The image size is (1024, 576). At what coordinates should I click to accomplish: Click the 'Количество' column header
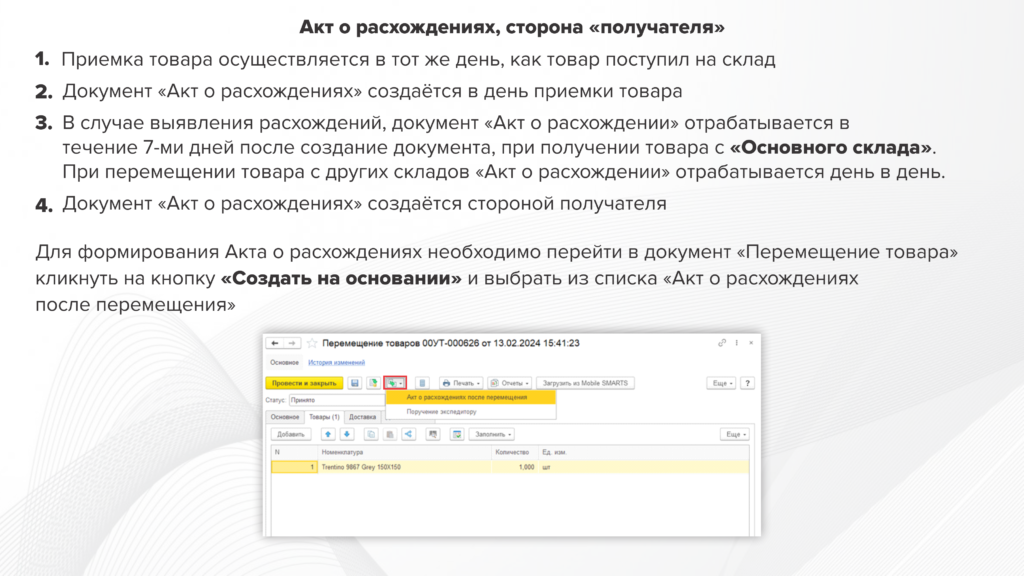[x=515, y=452]
